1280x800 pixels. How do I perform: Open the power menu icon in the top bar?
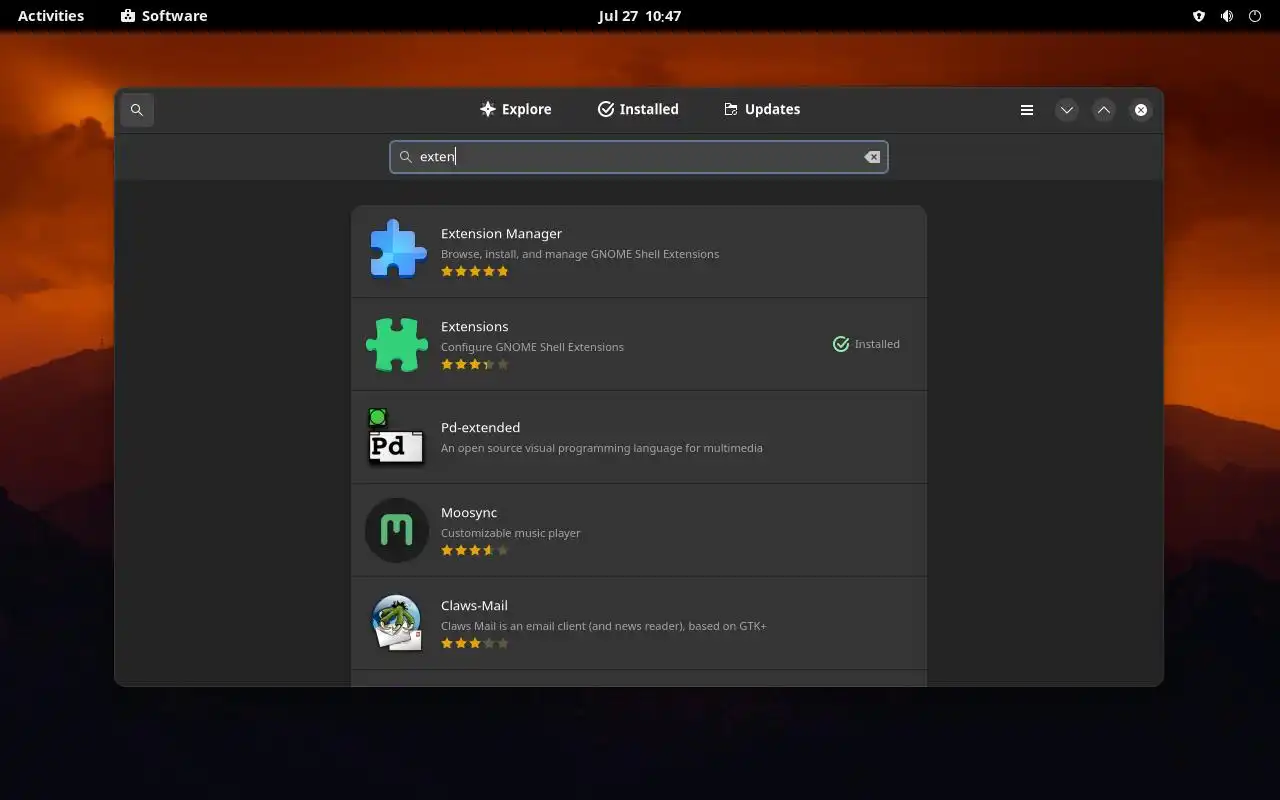coord(1255,16)
